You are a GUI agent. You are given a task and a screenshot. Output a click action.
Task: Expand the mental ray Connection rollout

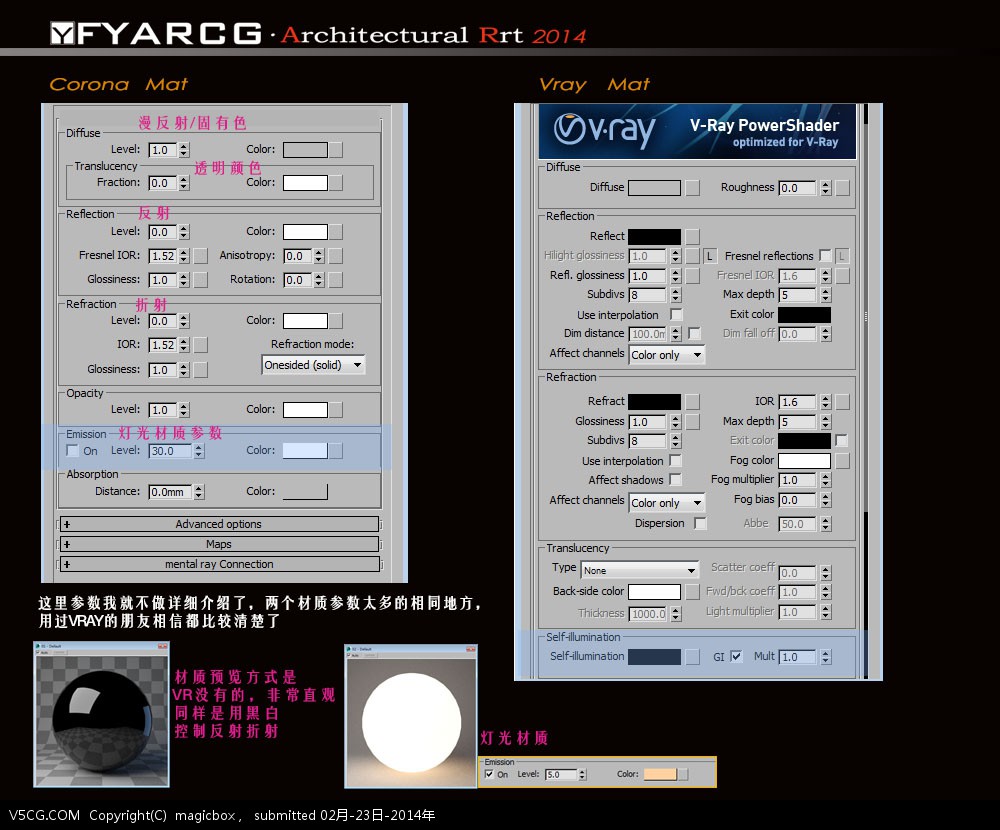point(219,565)
